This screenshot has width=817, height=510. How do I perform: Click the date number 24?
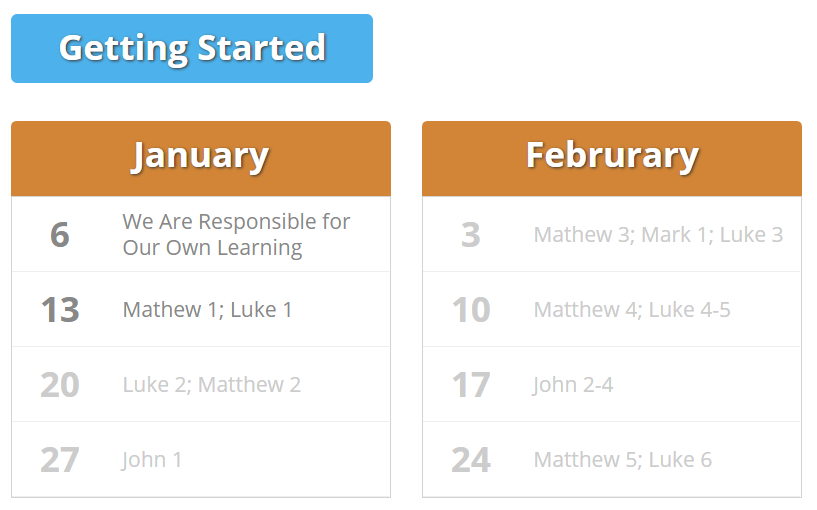pyautogui.click(x=471, y=459)
